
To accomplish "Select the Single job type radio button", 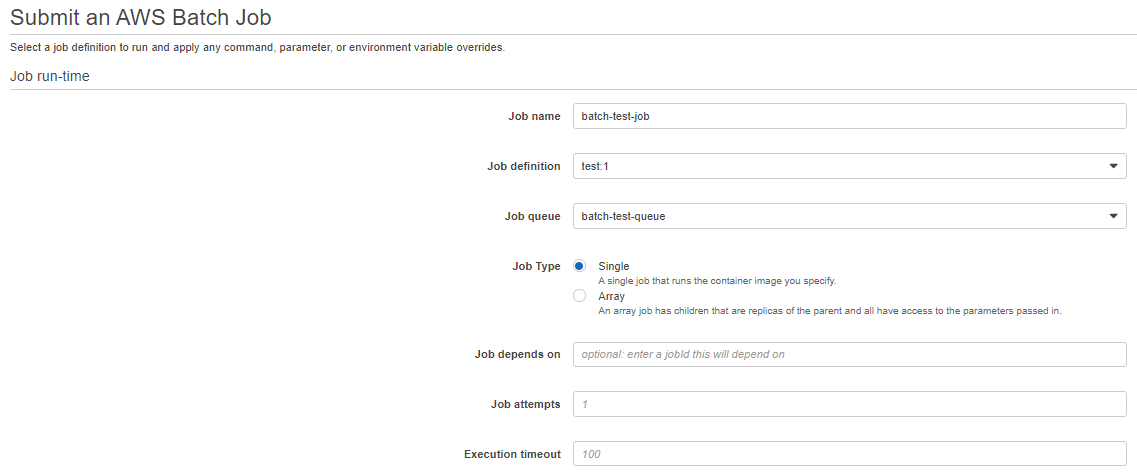I will click(x=579, y=266).
